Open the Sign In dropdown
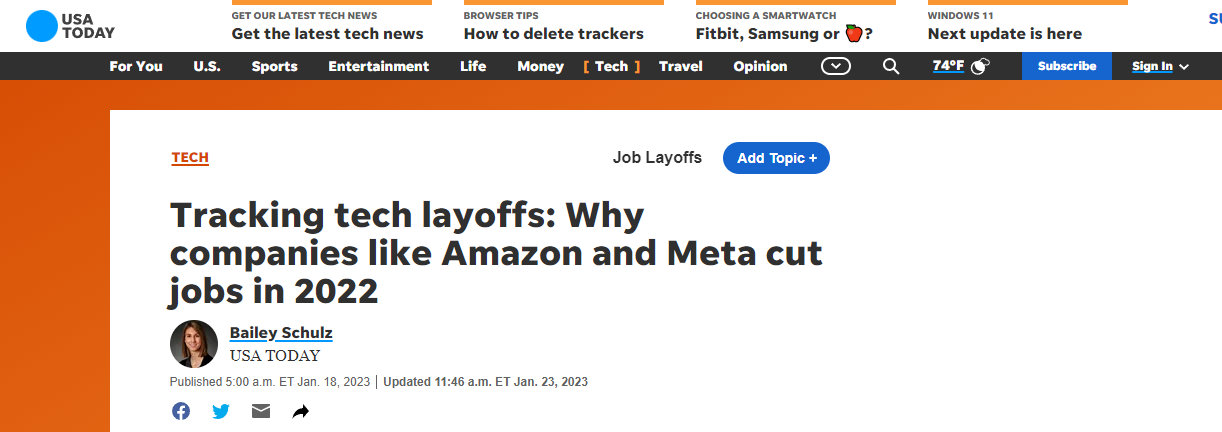 pos(1160,66)
